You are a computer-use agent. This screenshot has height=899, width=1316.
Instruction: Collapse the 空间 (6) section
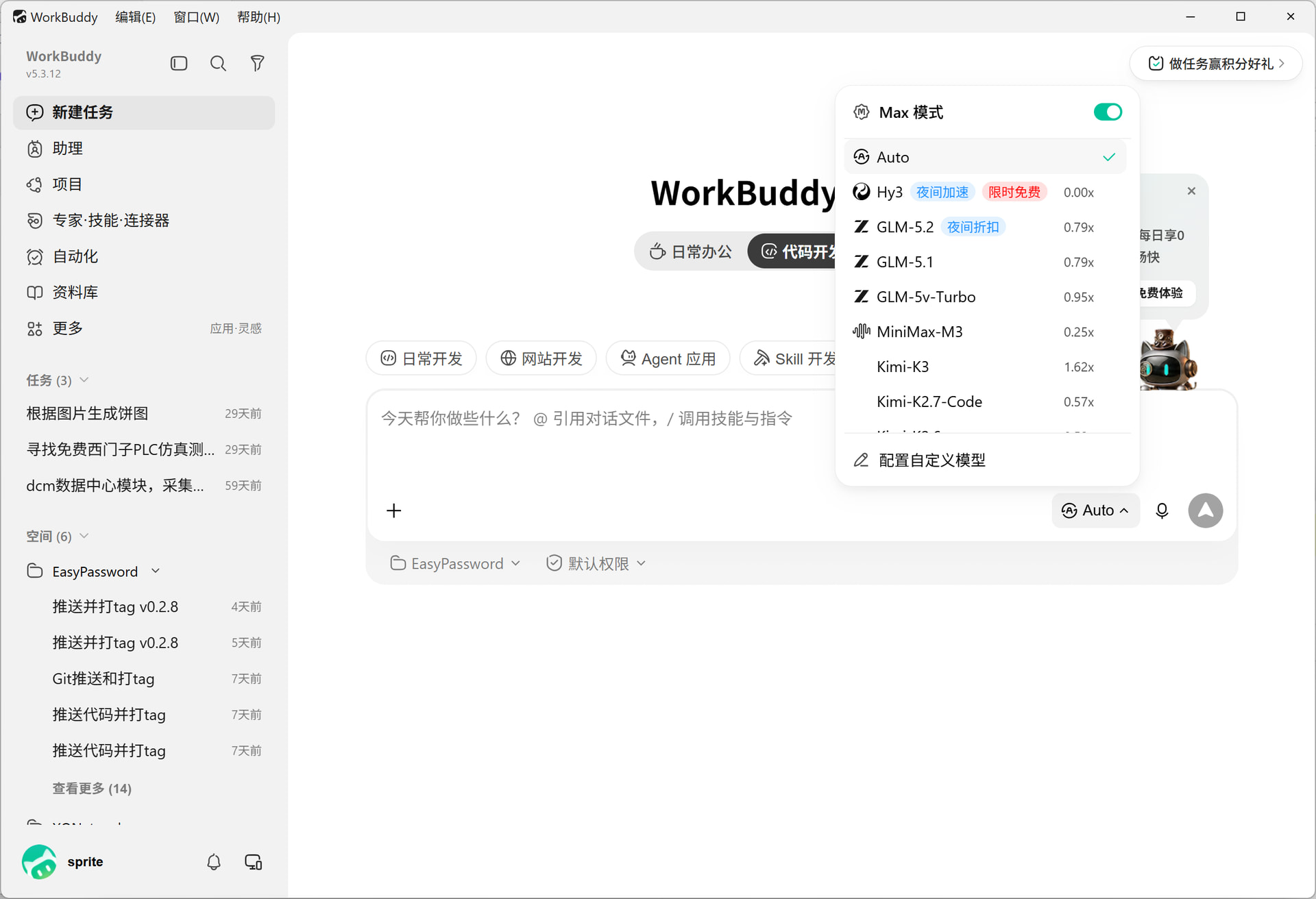[x=58, y=536]
